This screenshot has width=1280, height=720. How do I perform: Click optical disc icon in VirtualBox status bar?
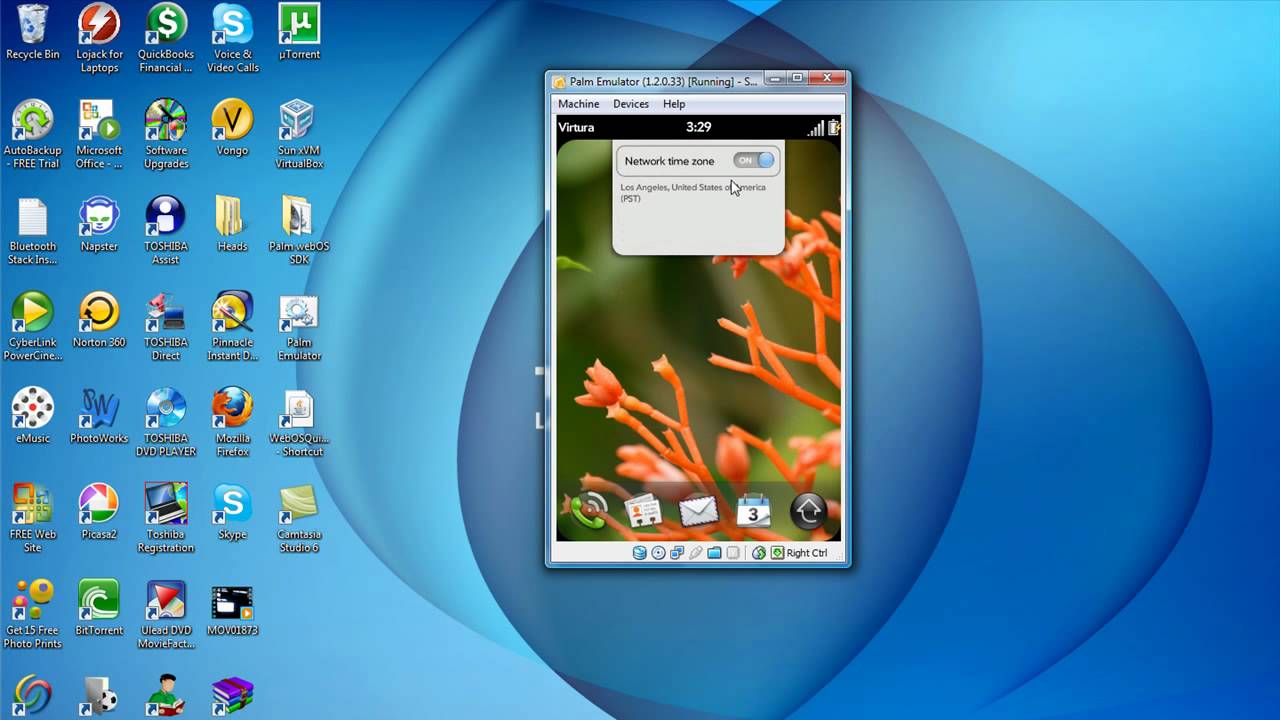point(658,553)
